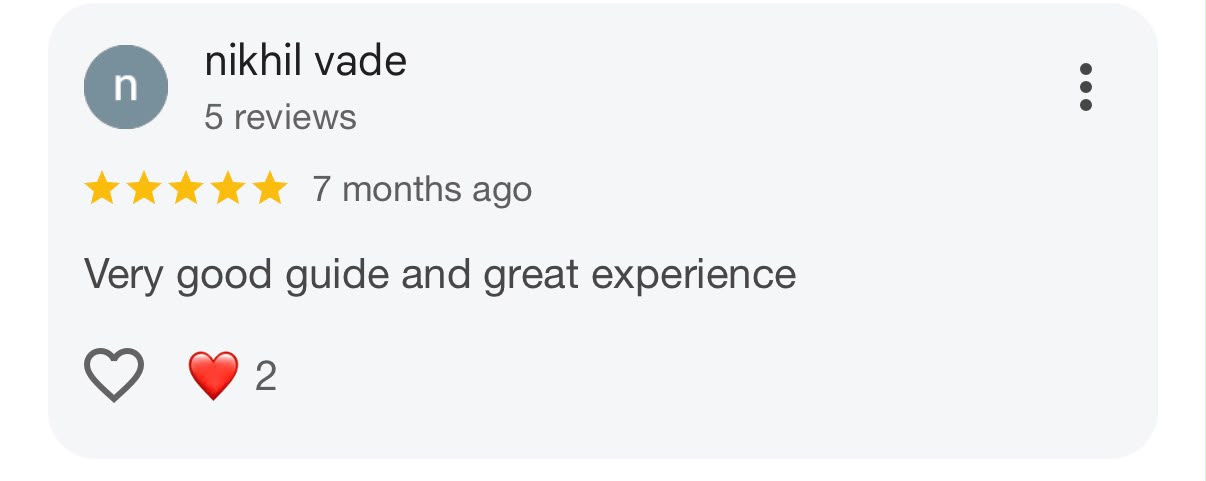Click the fourth yellow rating star

(228, 188)
